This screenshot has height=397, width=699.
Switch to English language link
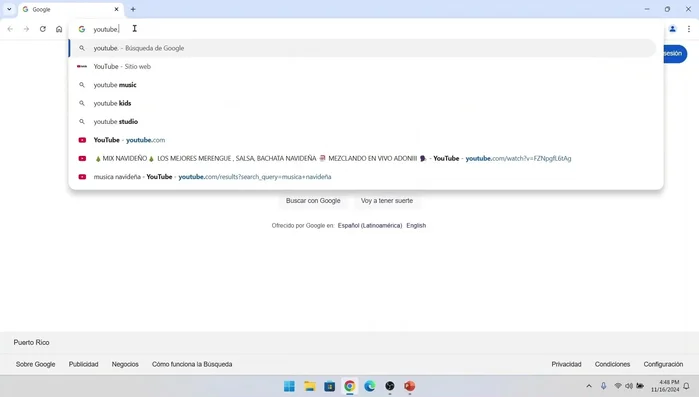(416, 225)
